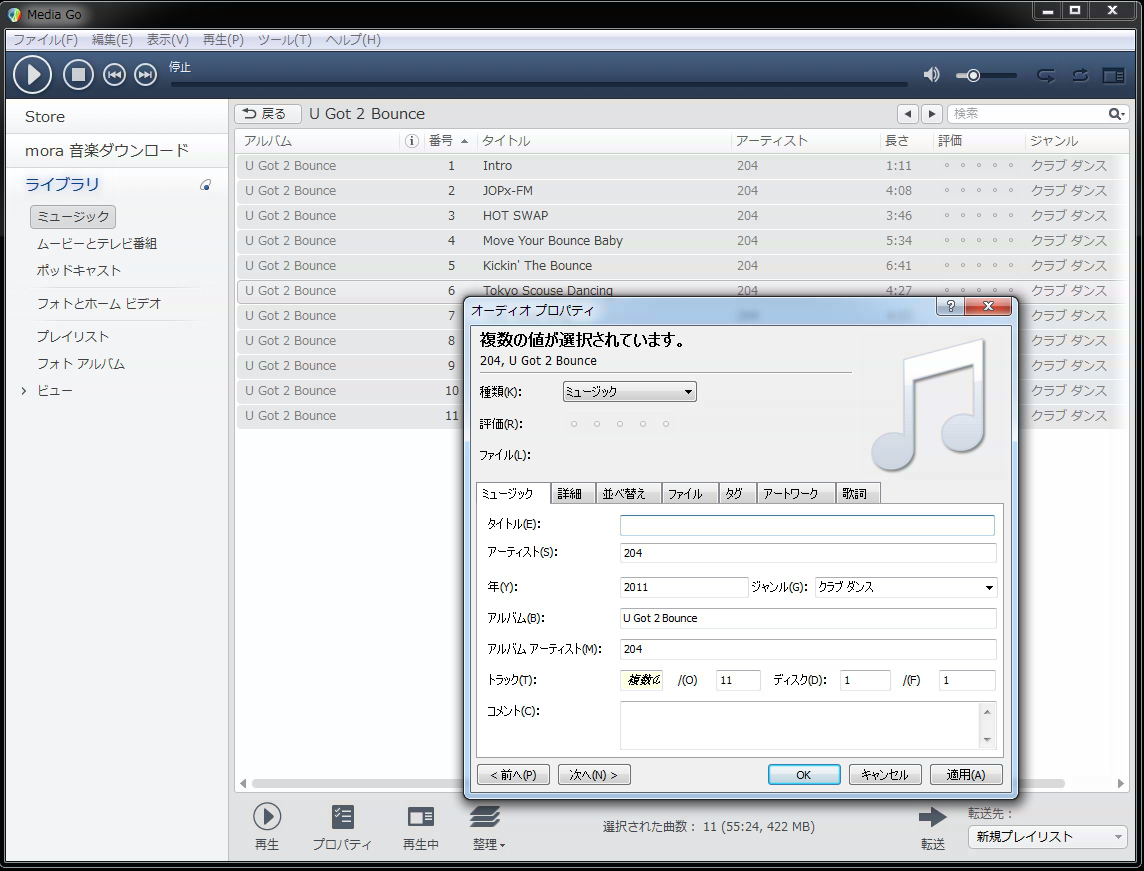The width and height of the screenshot is (1144, 871).
Task: Open dialog help question mark button
Action: (950, 306)
